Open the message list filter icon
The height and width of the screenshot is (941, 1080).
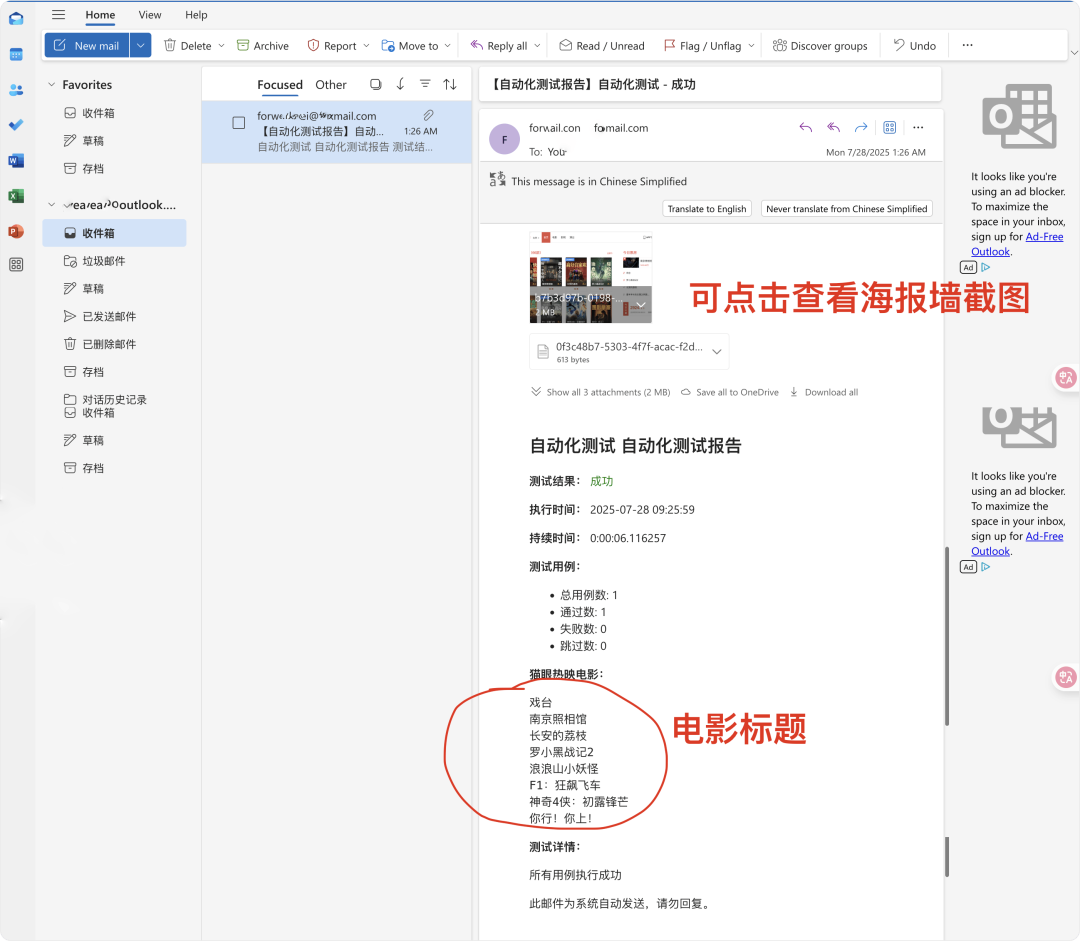click(x=425, y=84)
